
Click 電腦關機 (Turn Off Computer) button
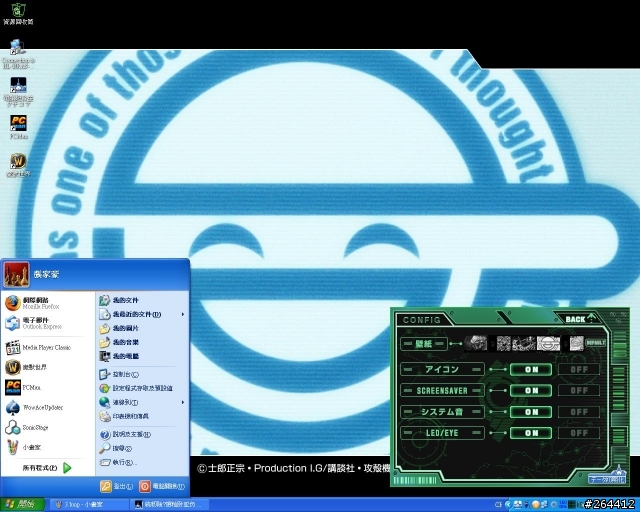click(x=162, y=486)
